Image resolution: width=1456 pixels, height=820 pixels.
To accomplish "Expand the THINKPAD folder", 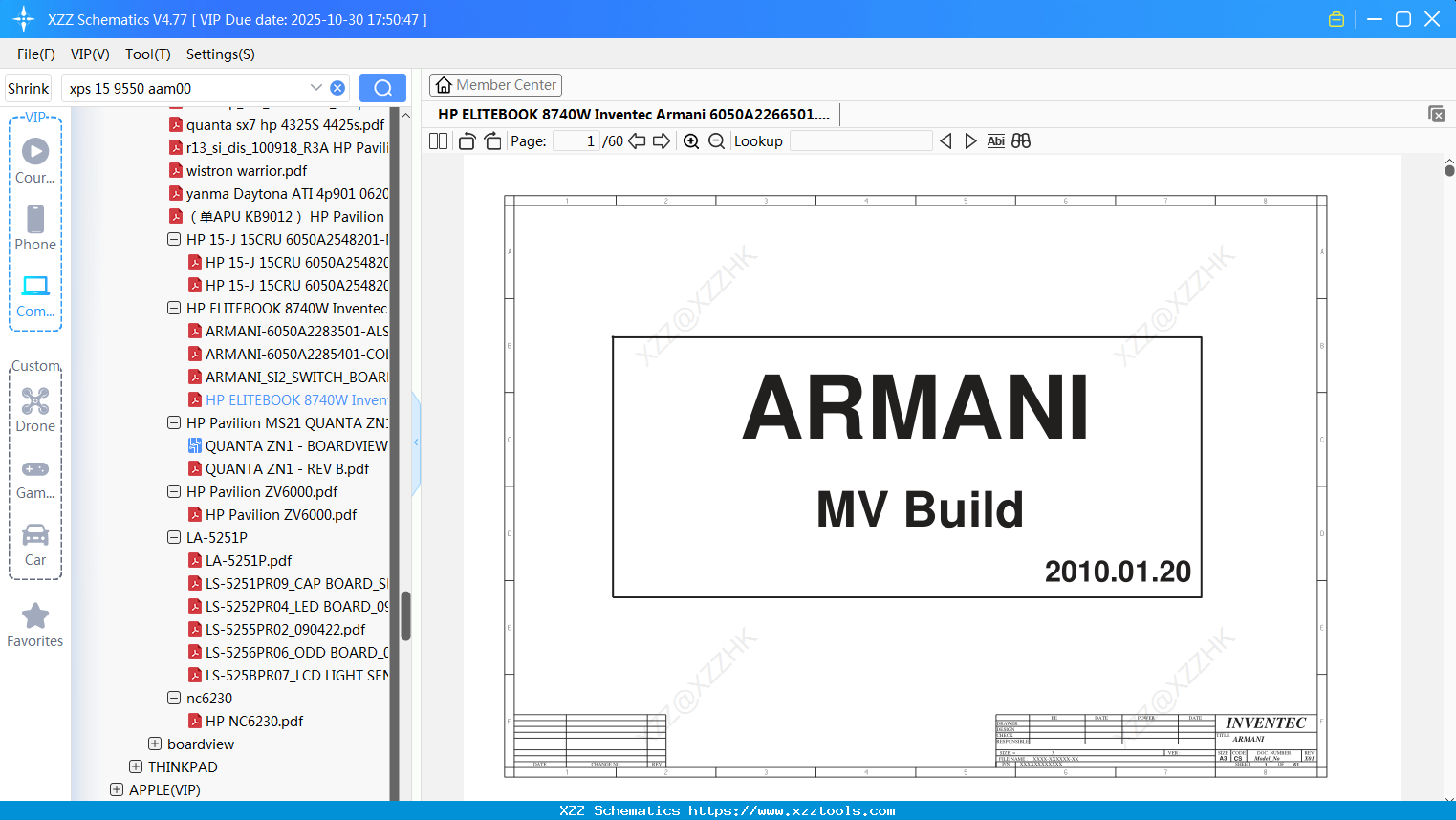I will 136,766.
